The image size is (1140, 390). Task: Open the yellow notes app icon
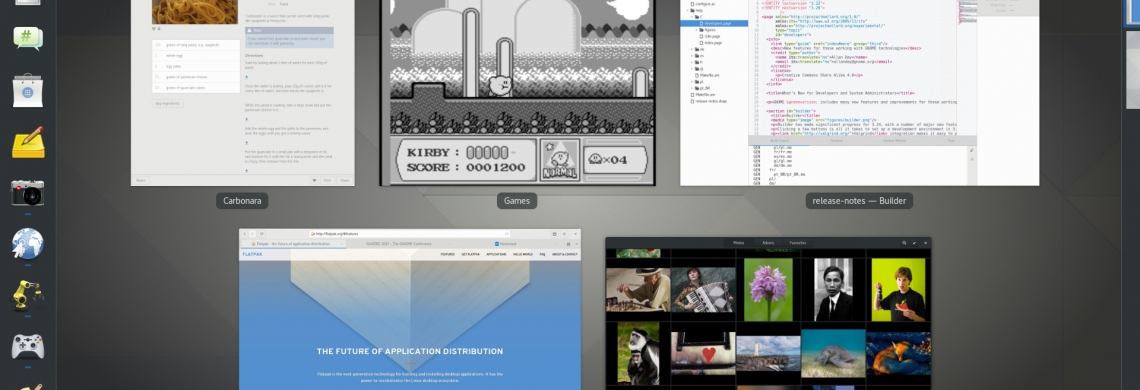tap(28, 143)
